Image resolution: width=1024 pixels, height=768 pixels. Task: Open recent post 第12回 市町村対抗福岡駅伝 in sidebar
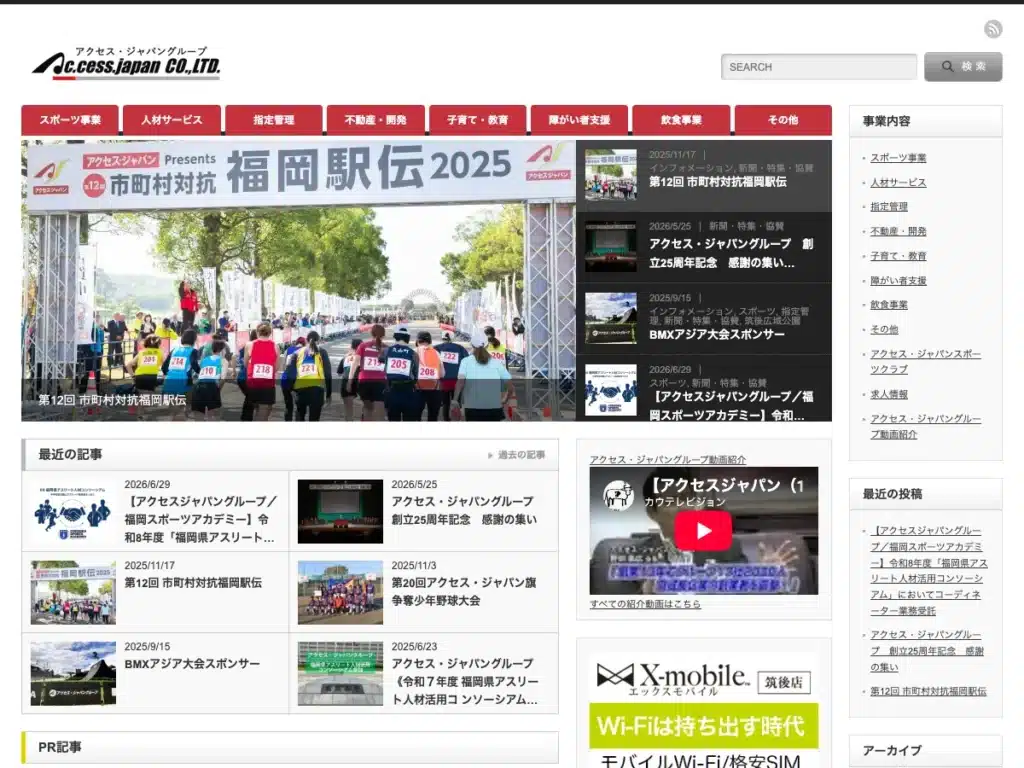pos(928,691)
